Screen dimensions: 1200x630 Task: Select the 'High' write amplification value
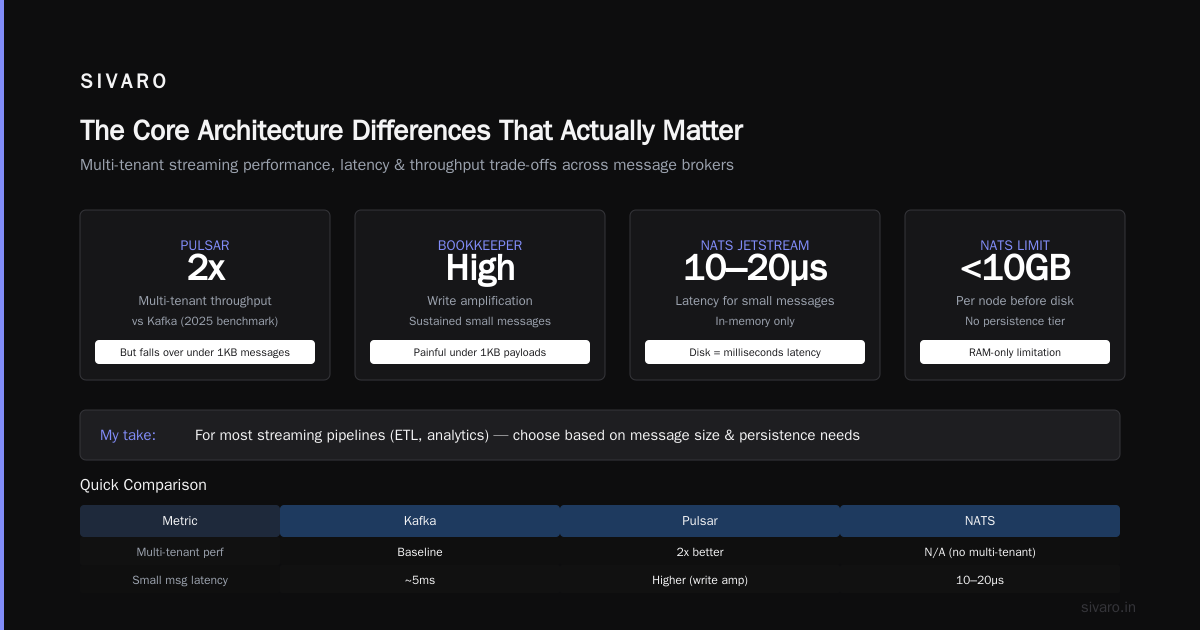pos(480,268)
